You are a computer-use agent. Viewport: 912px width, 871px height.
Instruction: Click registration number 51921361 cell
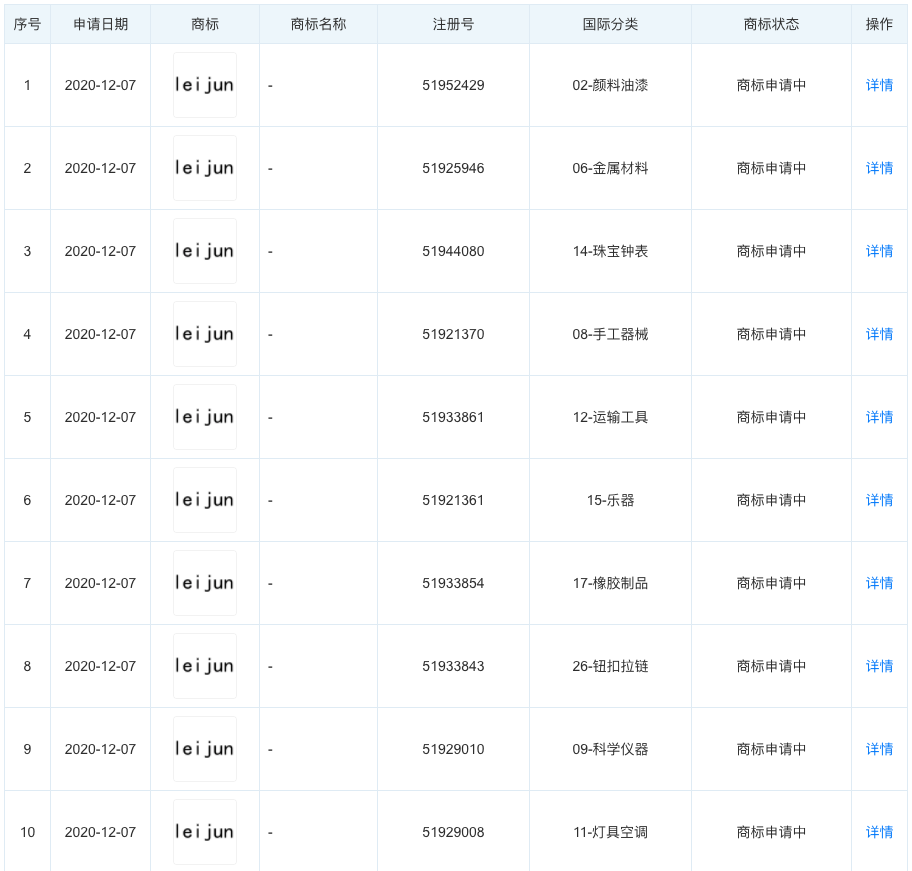pos(453,500)
